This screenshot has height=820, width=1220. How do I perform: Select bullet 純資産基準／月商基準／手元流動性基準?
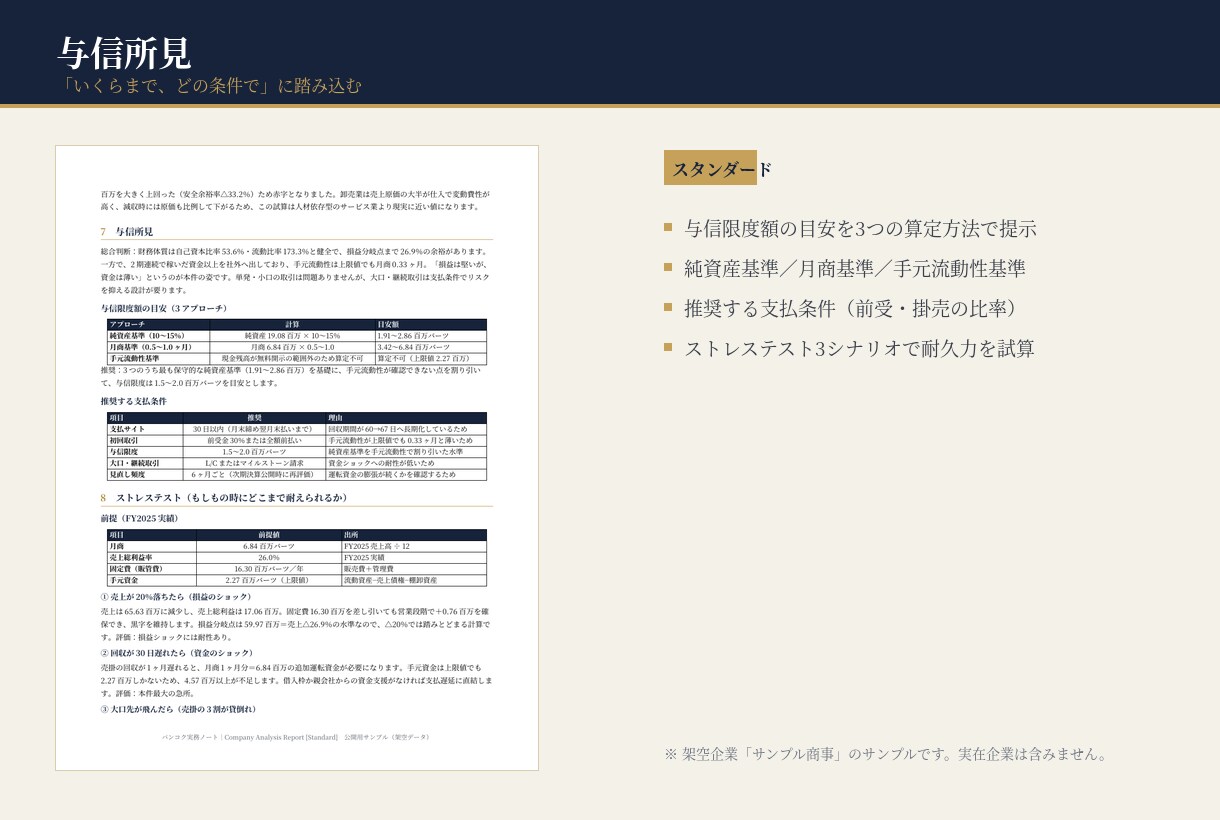[855, 268]
